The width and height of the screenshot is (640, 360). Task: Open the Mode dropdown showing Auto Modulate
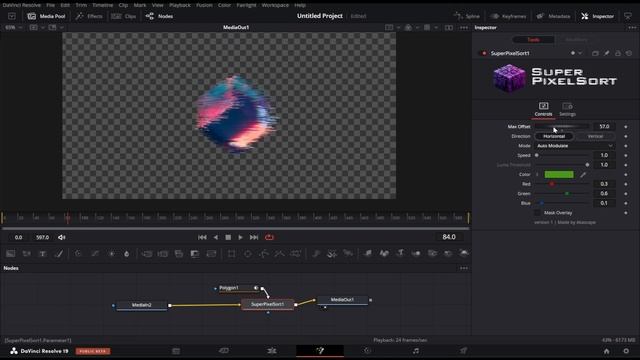tap(575, 146)
